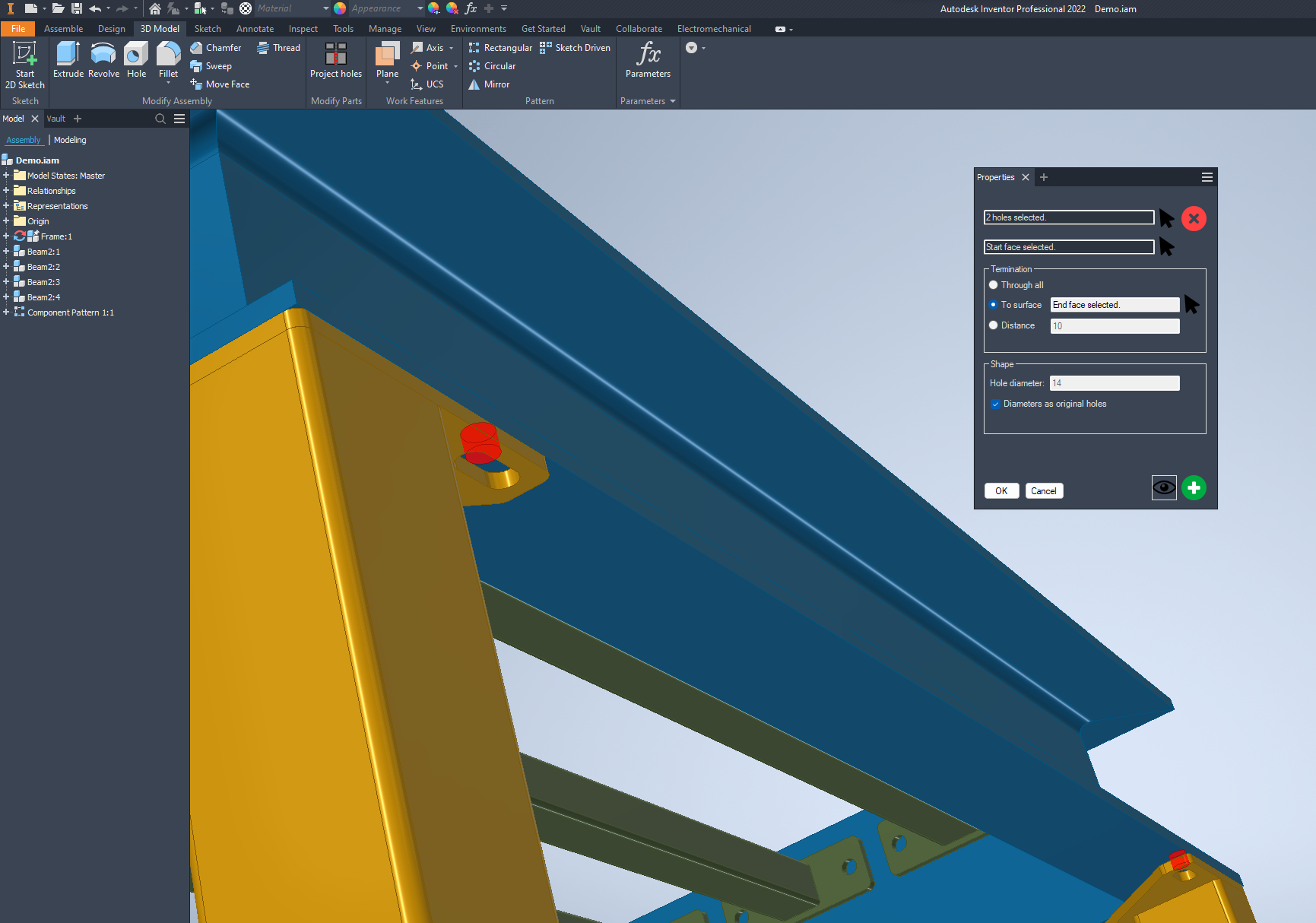The height and width of the screenshot is (923, 1316).
Task: Toggle preview eye button
Action: pyautogui.click(x=1164, y=488)
